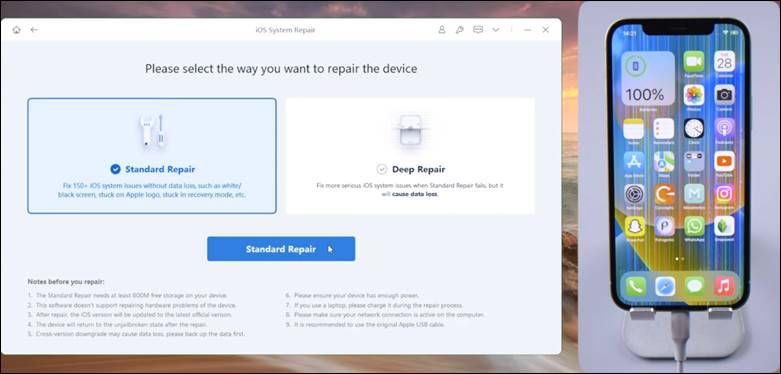781x374 pixels.
Task: Select the Deep Repair radio option
Action: [x=382, y=169]
